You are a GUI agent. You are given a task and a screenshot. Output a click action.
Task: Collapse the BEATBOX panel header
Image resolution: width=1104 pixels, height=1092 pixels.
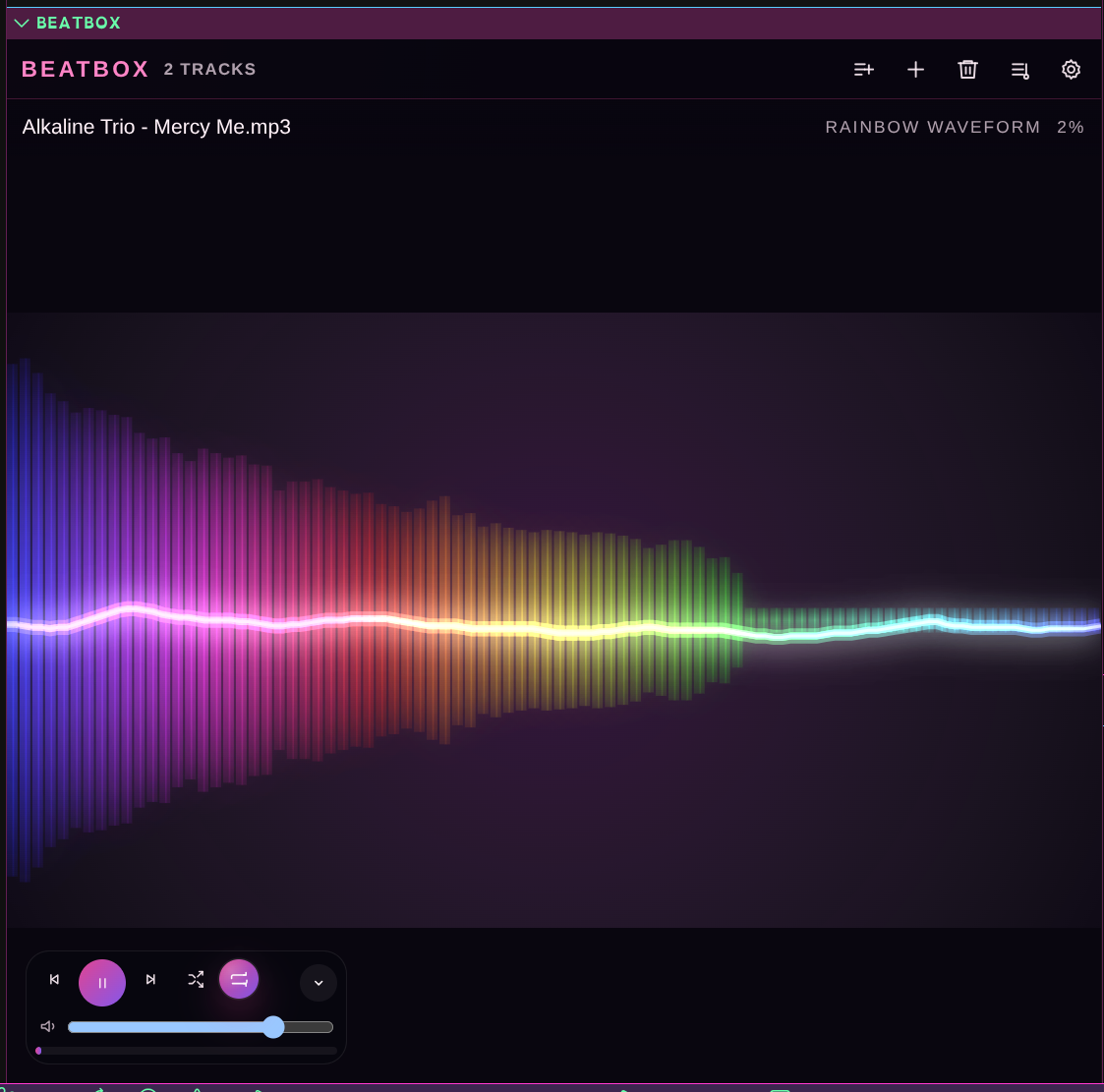click(x=22, y=23)
